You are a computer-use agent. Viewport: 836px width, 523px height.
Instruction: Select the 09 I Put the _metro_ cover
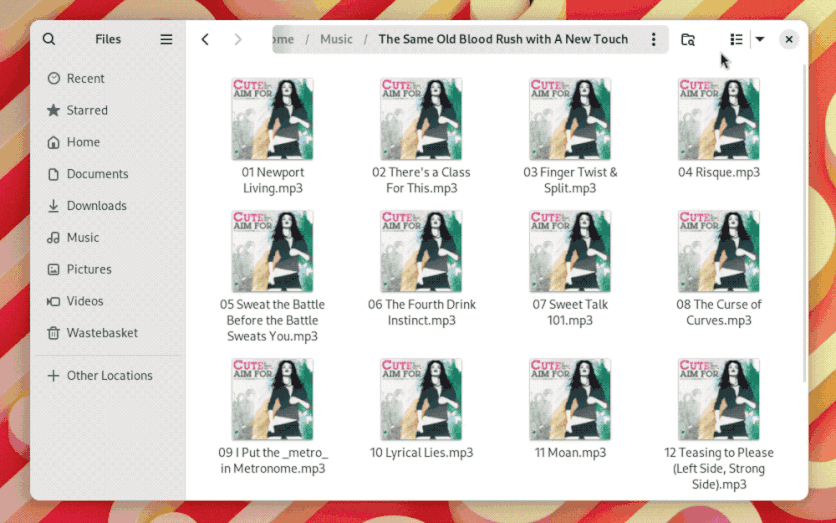(x=272, y=399)
